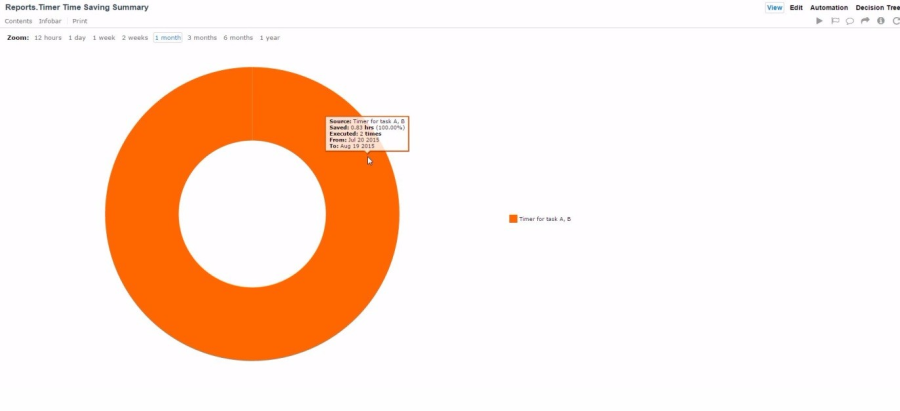Open the Automation tab

pos(829,8)
